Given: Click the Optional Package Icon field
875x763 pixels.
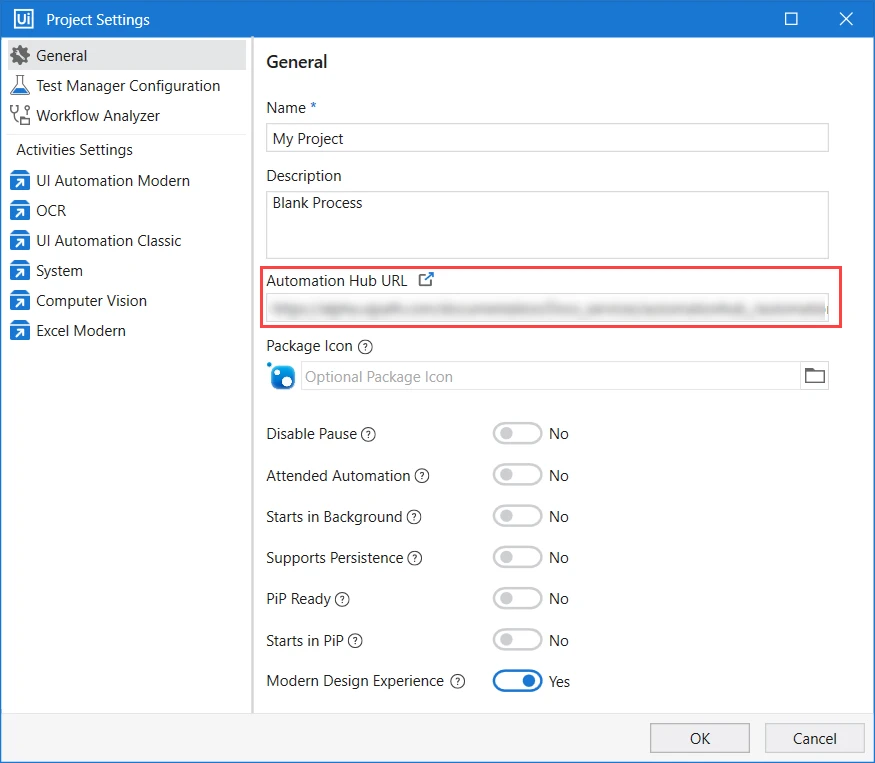Looking at the screenshot, I should (x=550, y=376).
